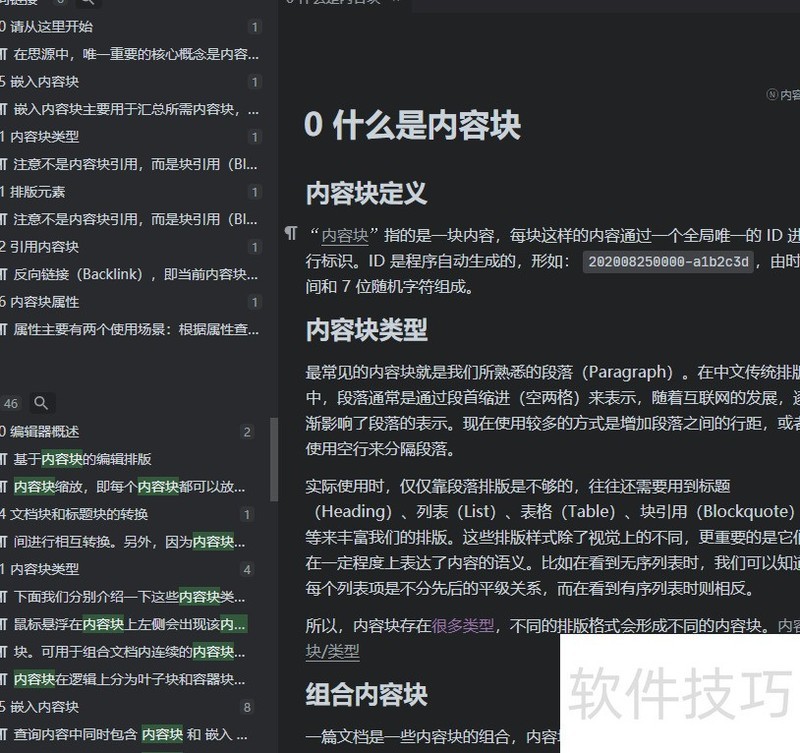Click the heading 内容块类型 in the editor
800x753 pixels.
[x=366, y=330]
